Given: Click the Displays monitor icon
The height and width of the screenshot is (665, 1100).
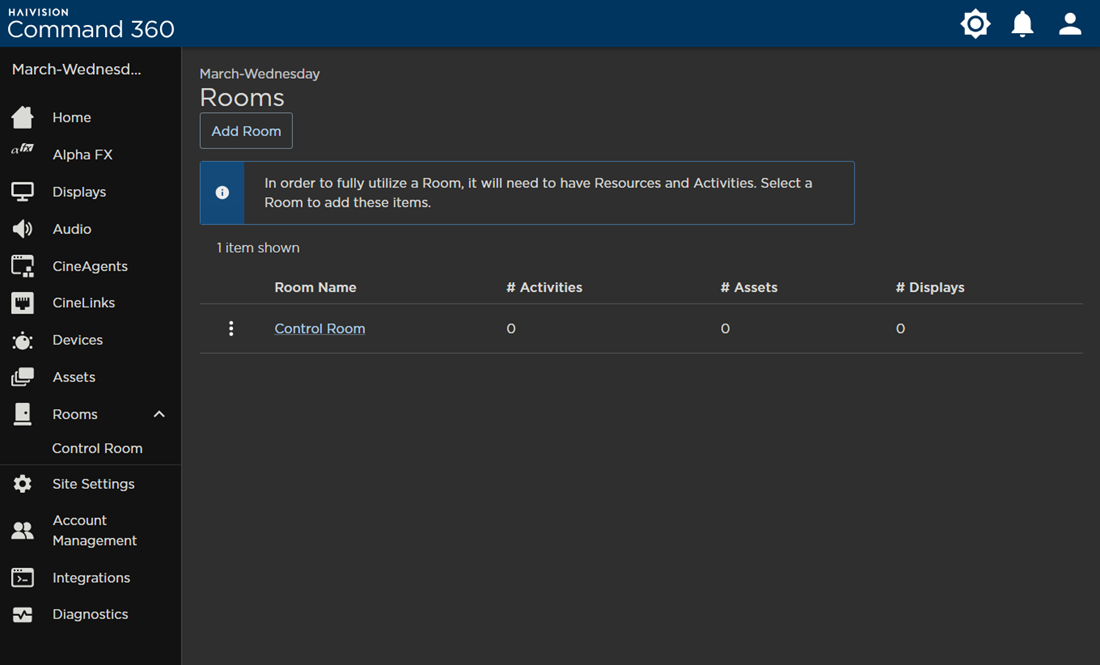Looking at the screenshot, I should pos(22,192).
